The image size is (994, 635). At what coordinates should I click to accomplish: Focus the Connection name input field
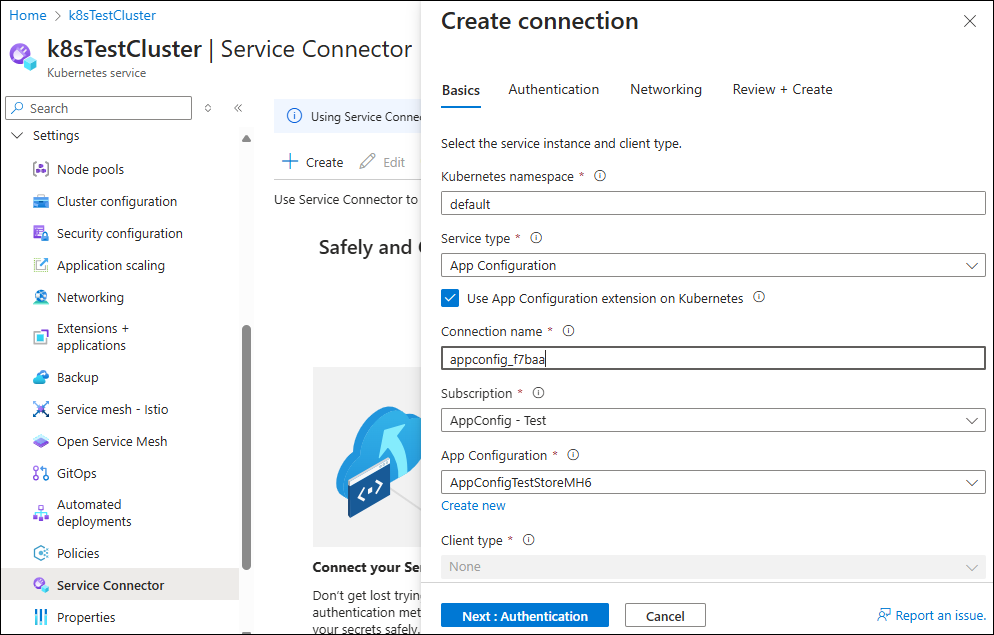tap(713, 359)
